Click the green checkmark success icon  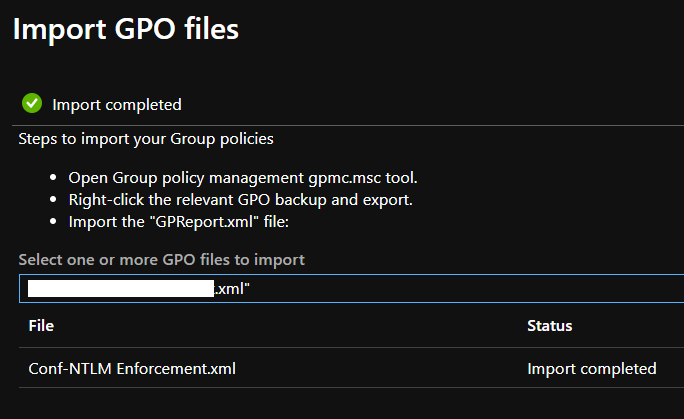(x=31, y=103)
